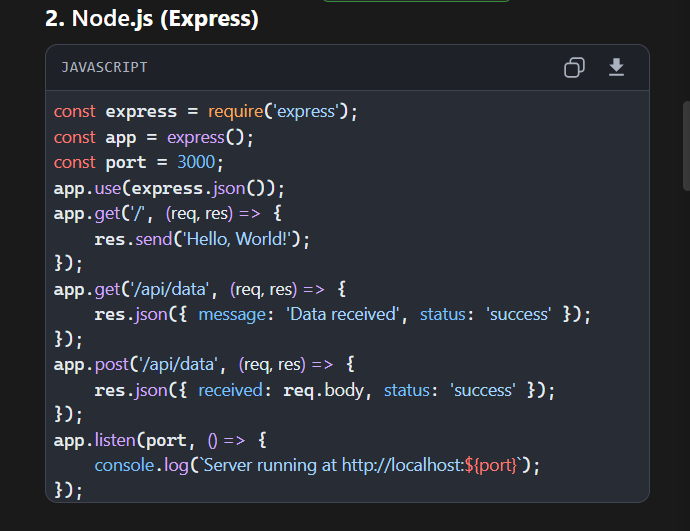Viewport: 690px width, 531px height.
Task: Click the JAVASCRIPT language label
Action: pos(104,68)
